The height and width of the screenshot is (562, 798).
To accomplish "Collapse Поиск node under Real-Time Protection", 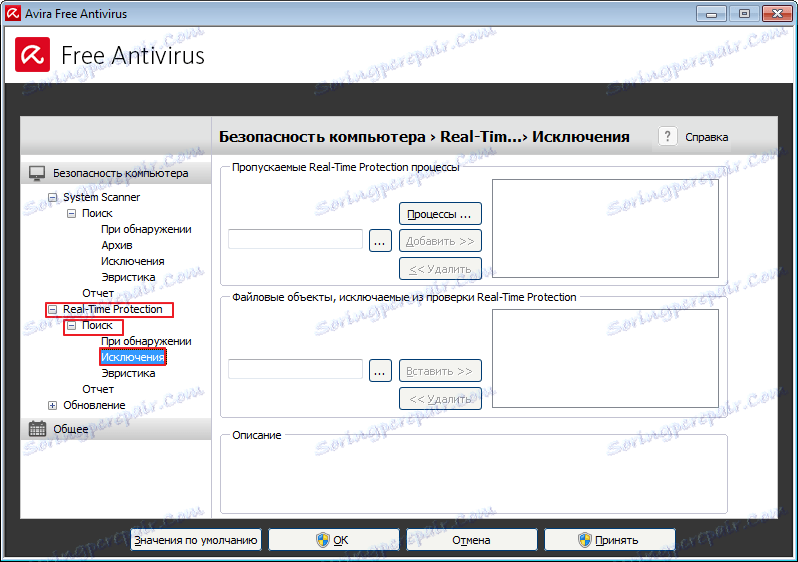I will coord(72,325).
